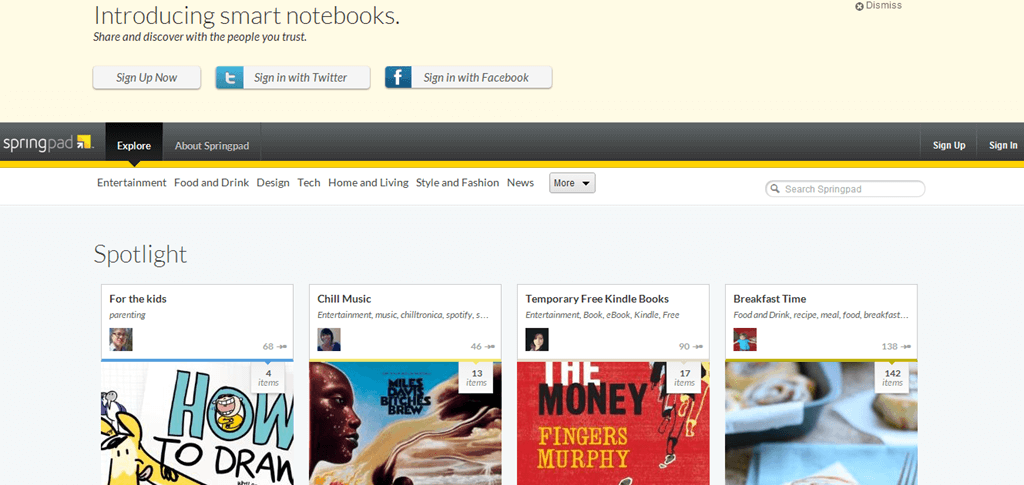Select the Style and Fashion category
Viewport: 1024px width, 485px height.
tap(457, 183)
